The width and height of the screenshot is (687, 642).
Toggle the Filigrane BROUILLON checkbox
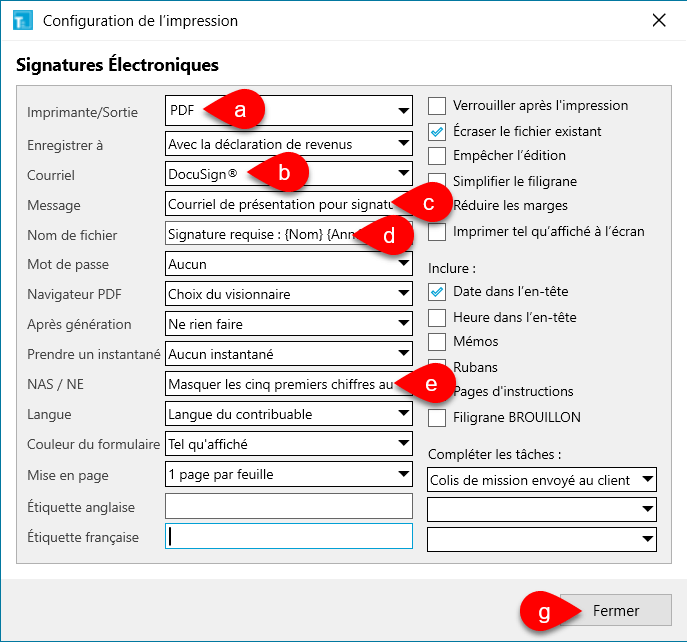(437, 418)
